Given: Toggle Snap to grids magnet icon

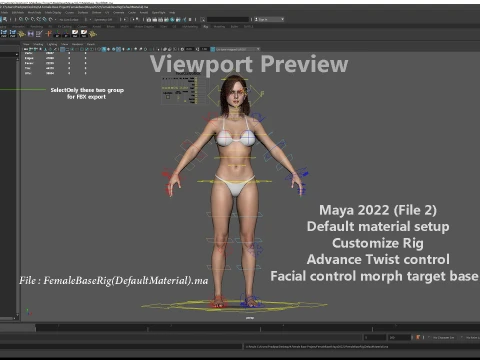Looking at the screenshot, I should click(21, 19).
